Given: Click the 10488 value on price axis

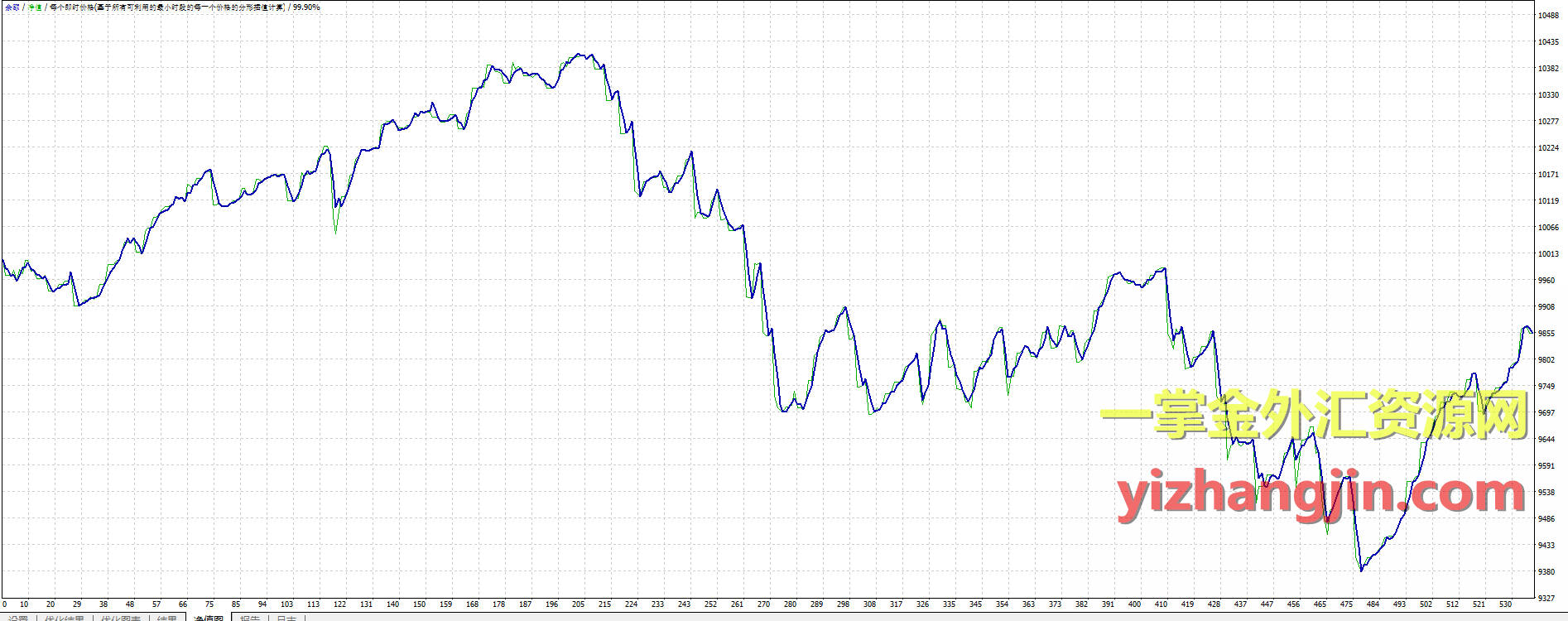Looking at the screenshot, I should click(1548, 16).
